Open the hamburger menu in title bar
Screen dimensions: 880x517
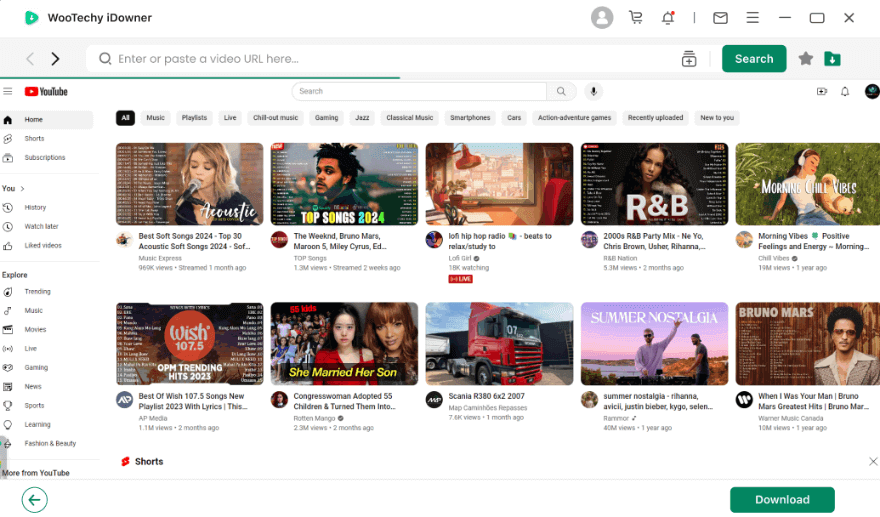pos(753,18)
